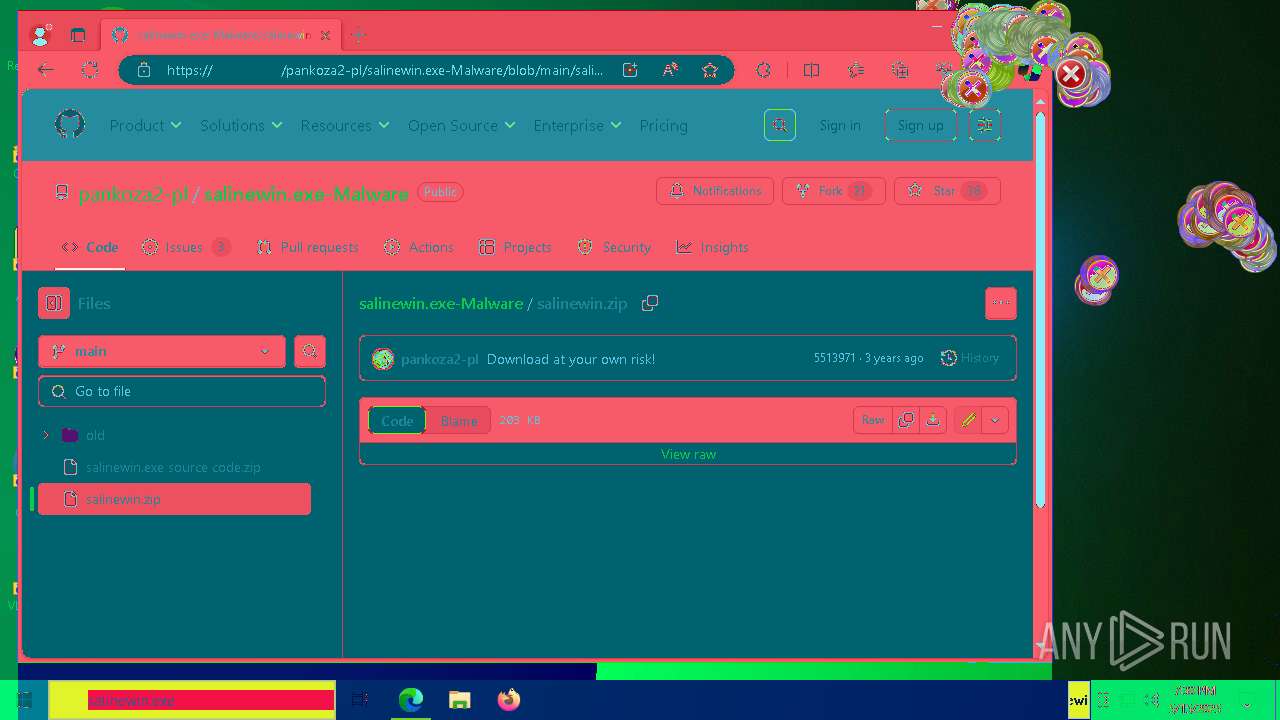Viewport: 1280px width, 720px height.
Task: Click the Raw button
Action: pyautogui.click(x=873, y=421)
